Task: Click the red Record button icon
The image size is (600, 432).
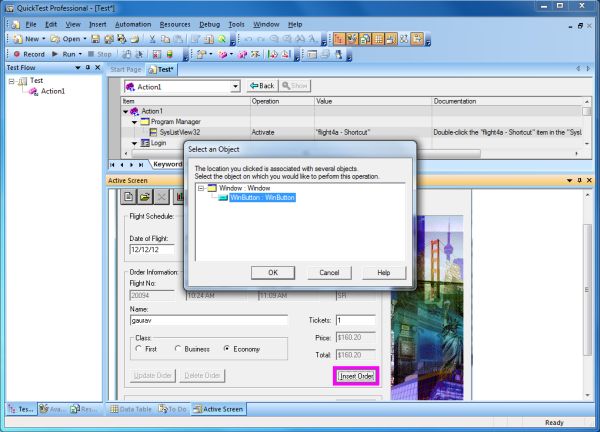Action: pos(17,54)
